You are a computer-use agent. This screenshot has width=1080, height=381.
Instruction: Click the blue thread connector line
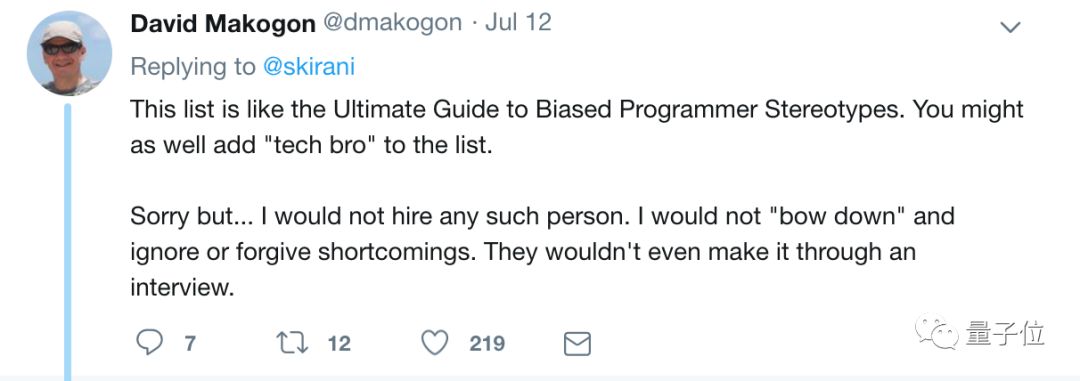coord(68,242)
